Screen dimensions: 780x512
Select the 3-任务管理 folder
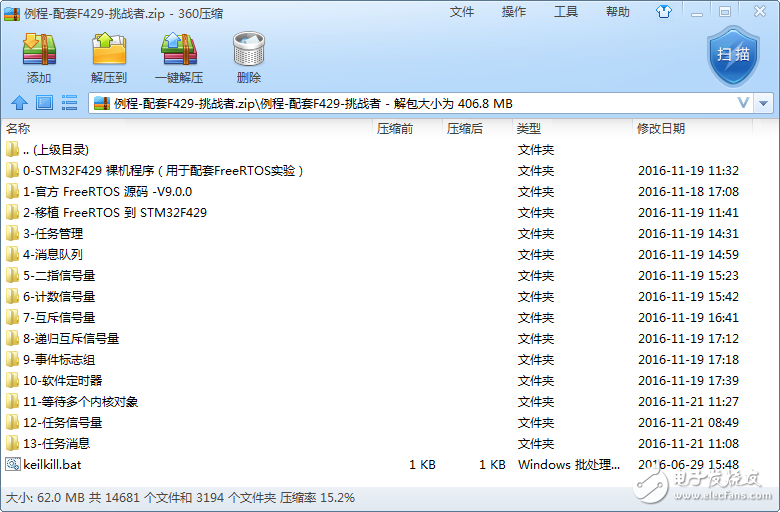click(x=53, y=234)
